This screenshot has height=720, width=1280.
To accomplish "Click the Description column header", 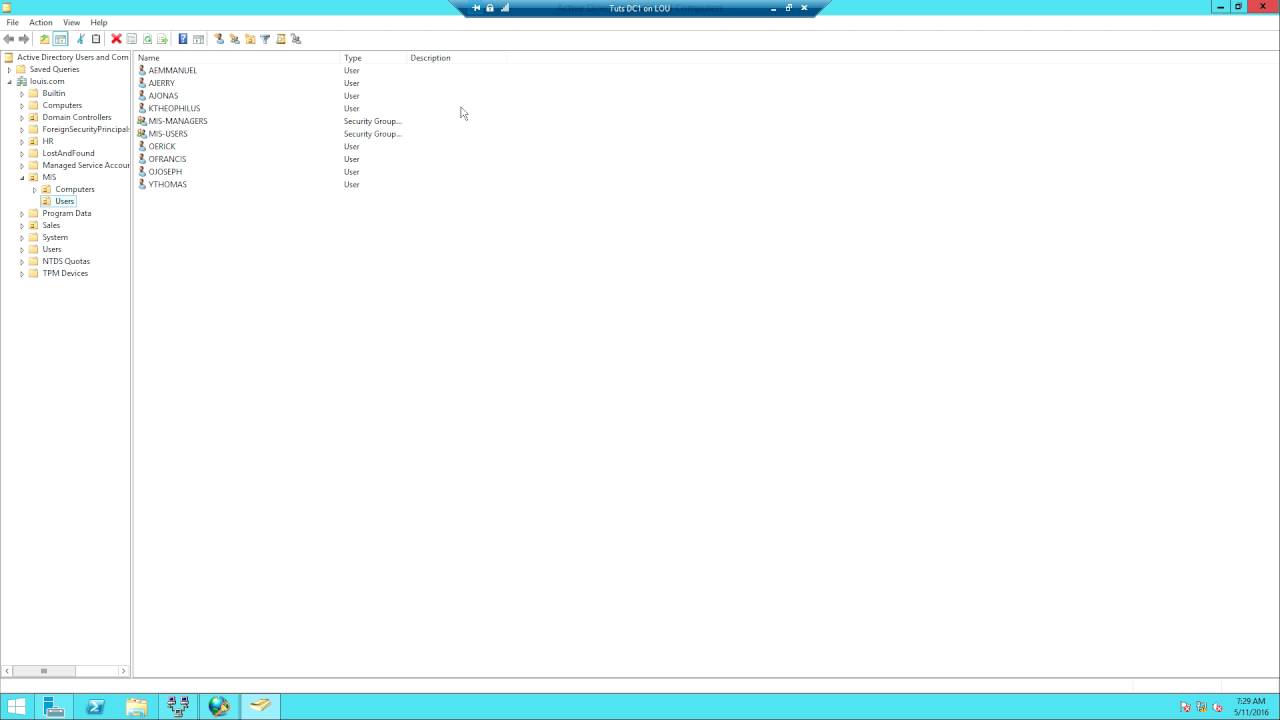I will tap(456, 58).
